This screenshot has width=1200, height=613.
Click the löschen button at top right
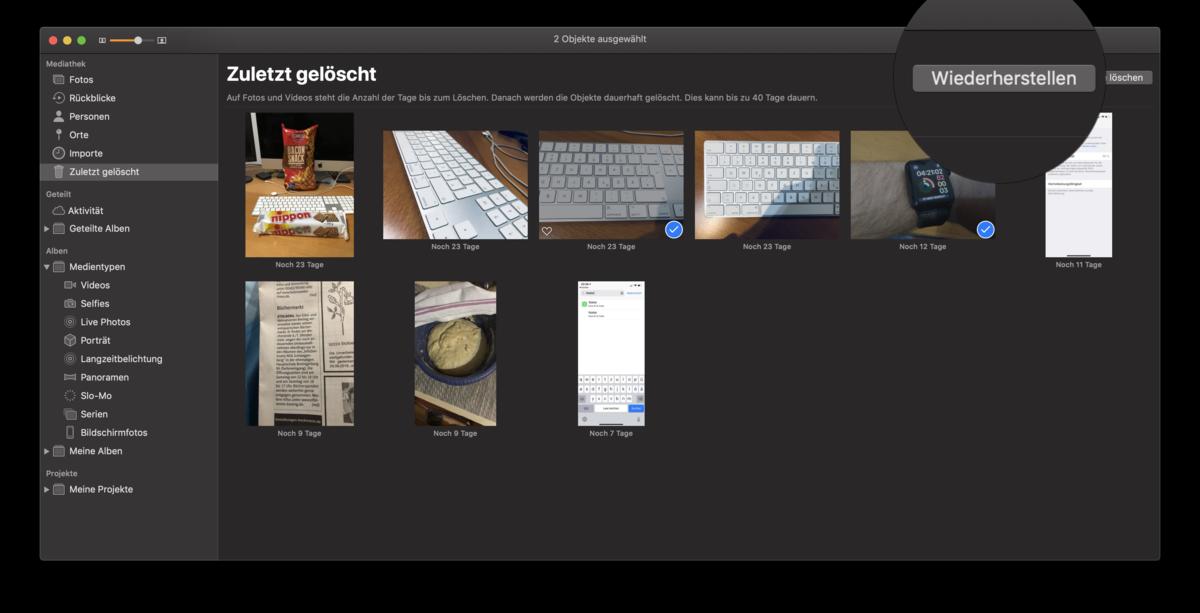tap(1126, 78)
